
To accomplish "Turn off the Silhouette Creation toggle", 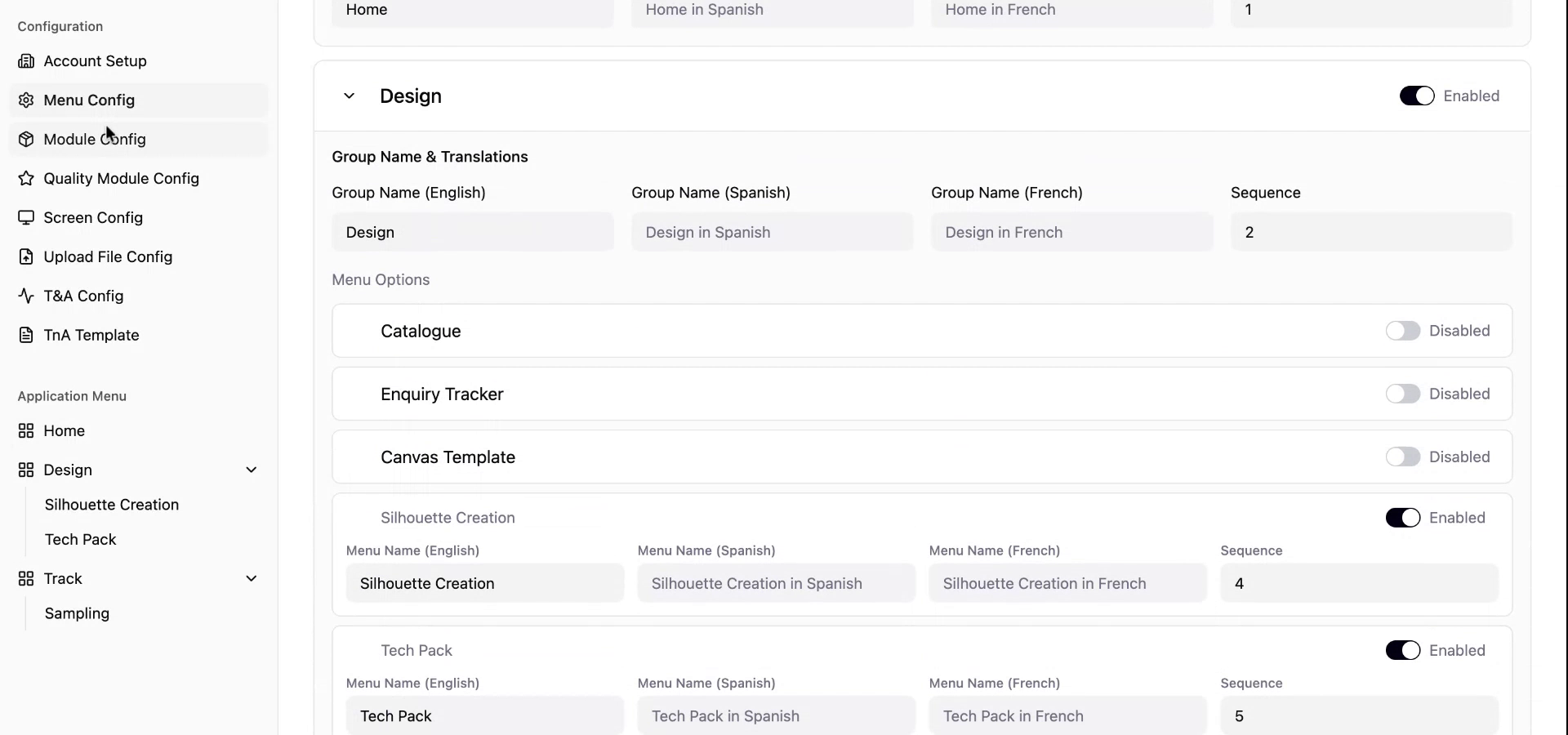I will [1403, 518].
